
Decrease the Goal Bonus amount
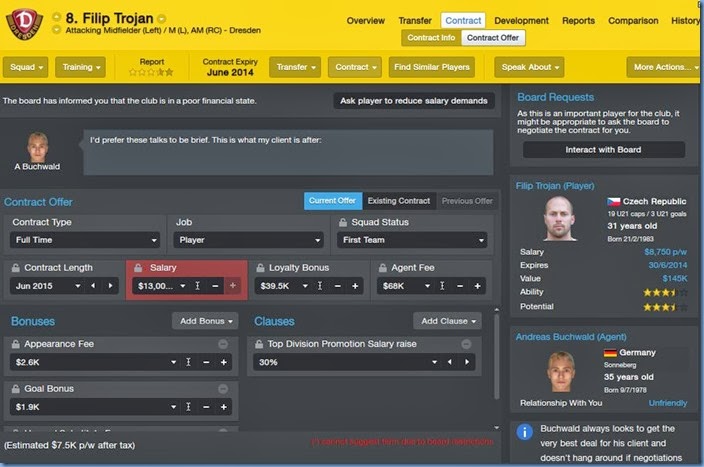[x=206, y=407]
